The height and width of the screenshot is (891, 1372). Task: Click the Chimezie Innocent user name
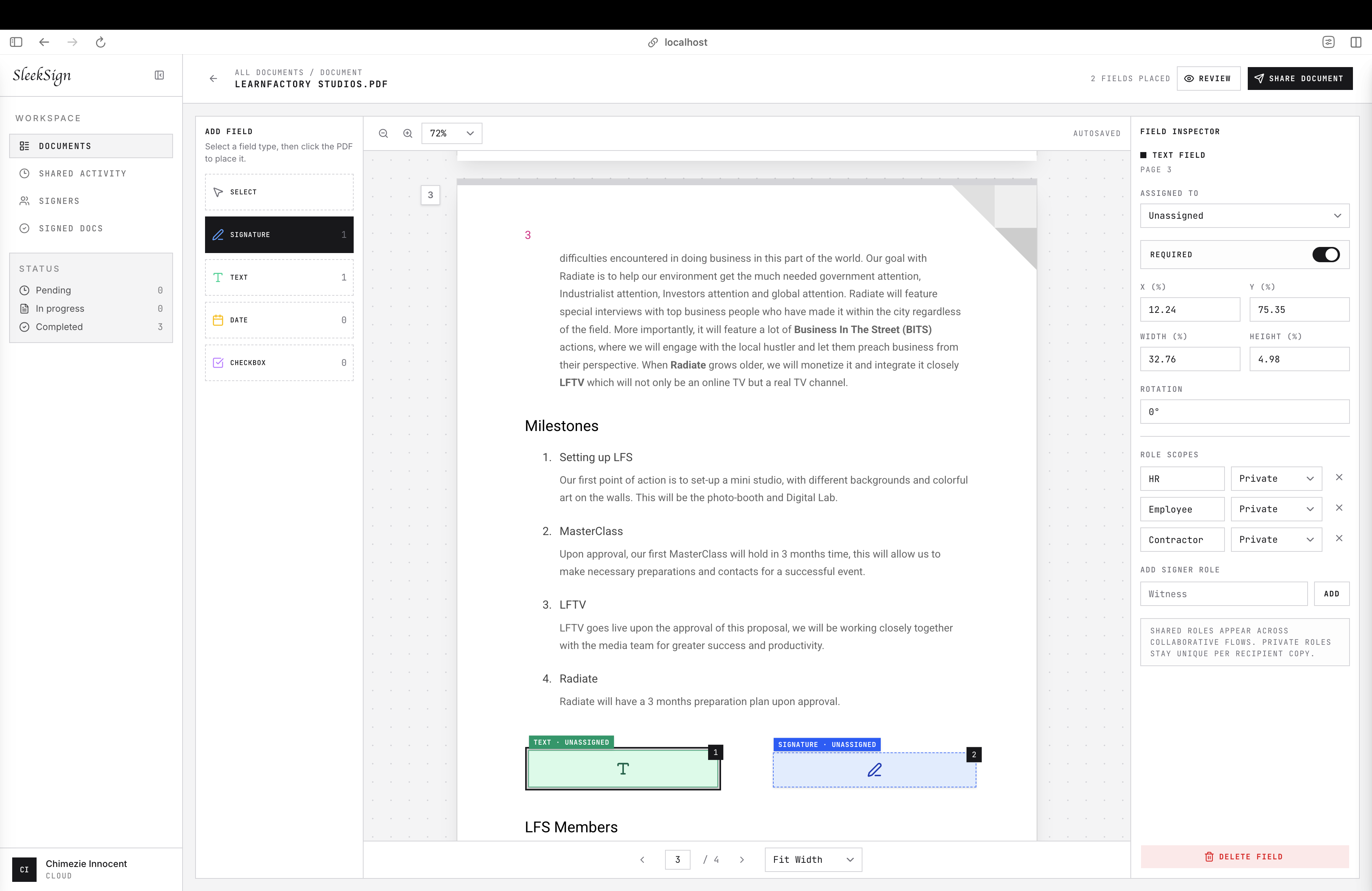tap(86, 863)
